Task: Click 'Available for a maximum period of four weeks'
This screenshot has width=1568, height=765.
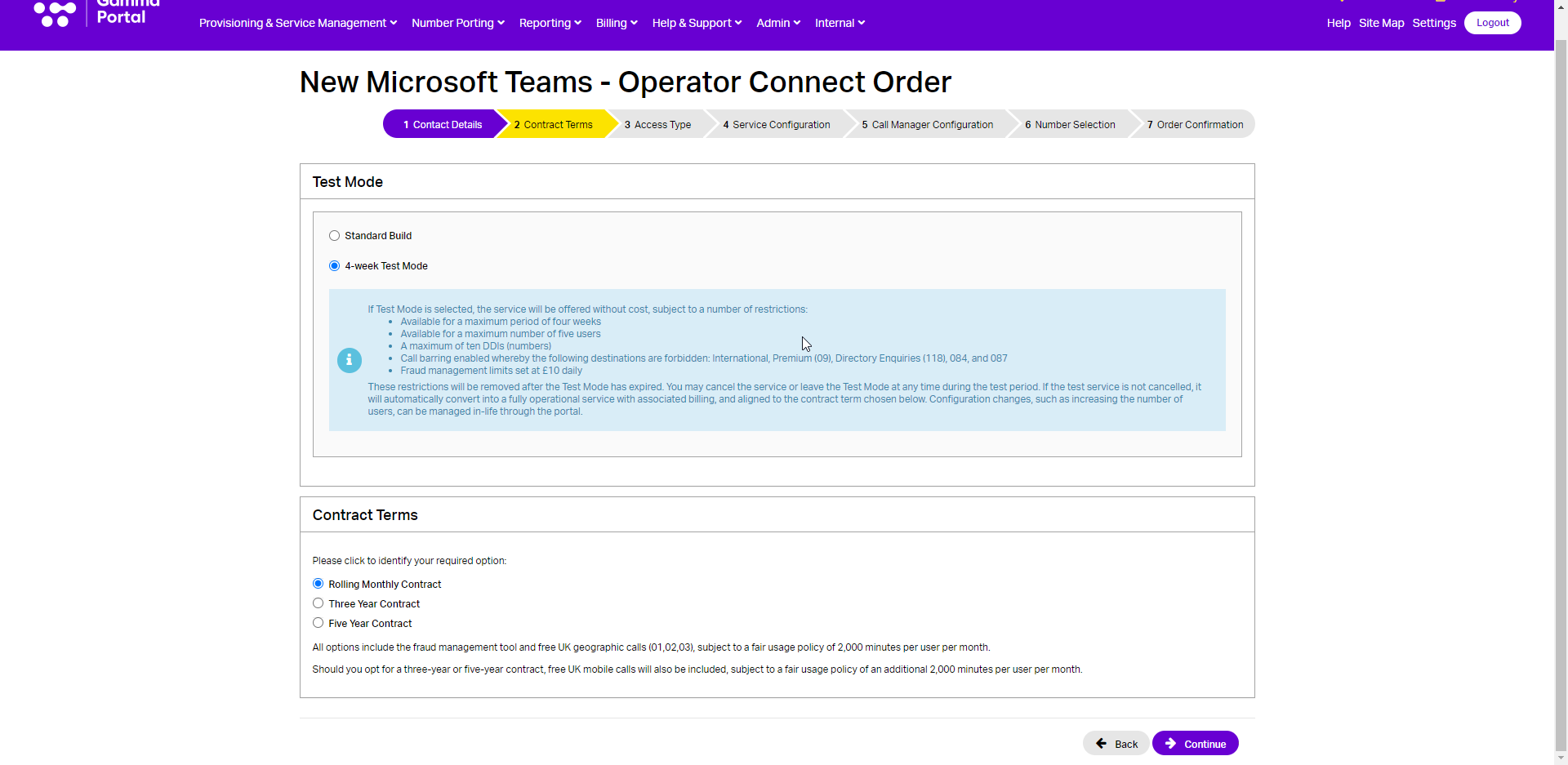Action: tap(501, 322)
